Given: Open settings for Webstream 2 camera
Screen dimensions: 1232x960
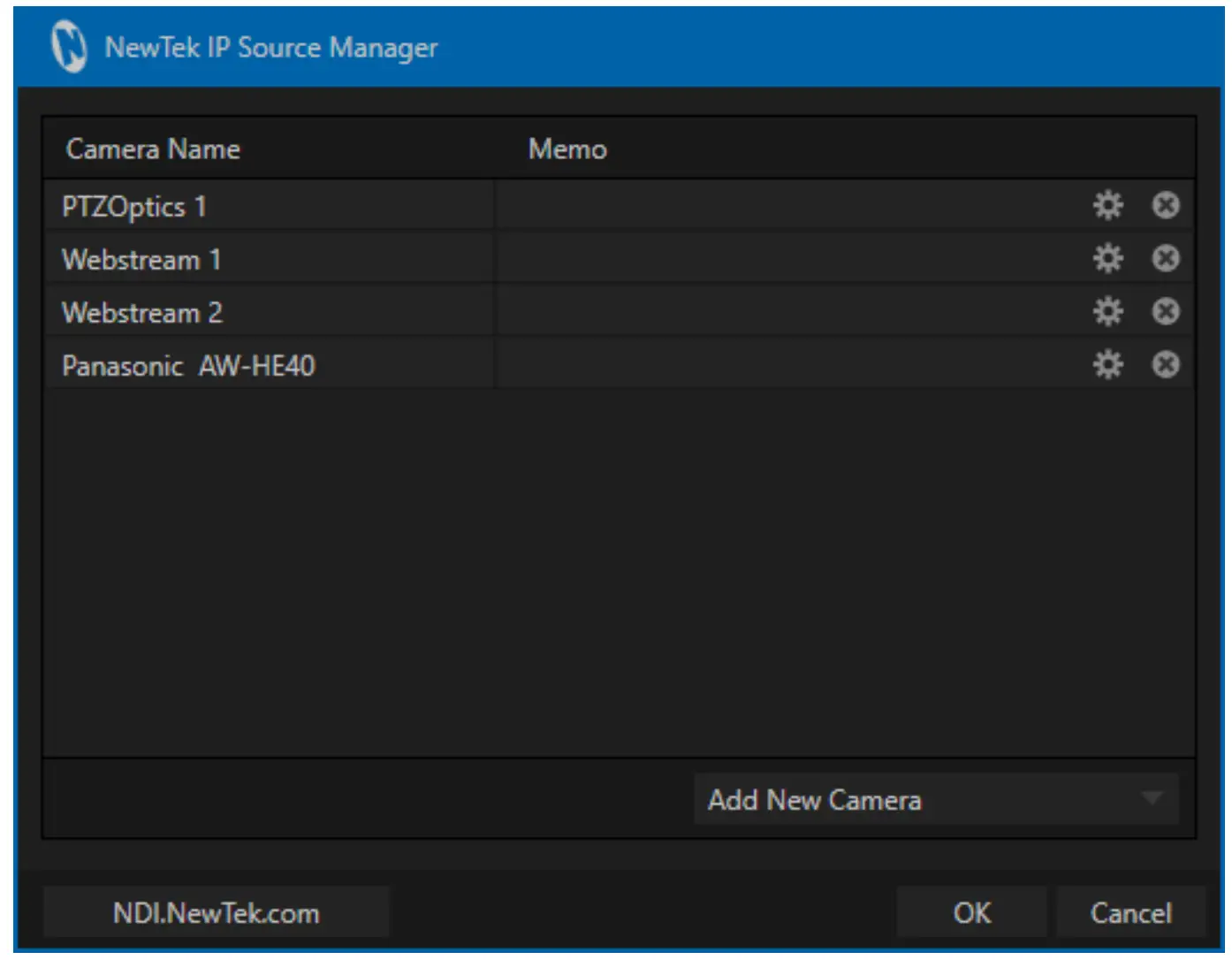Looking at the screenshot, I should coord(1107,311).
